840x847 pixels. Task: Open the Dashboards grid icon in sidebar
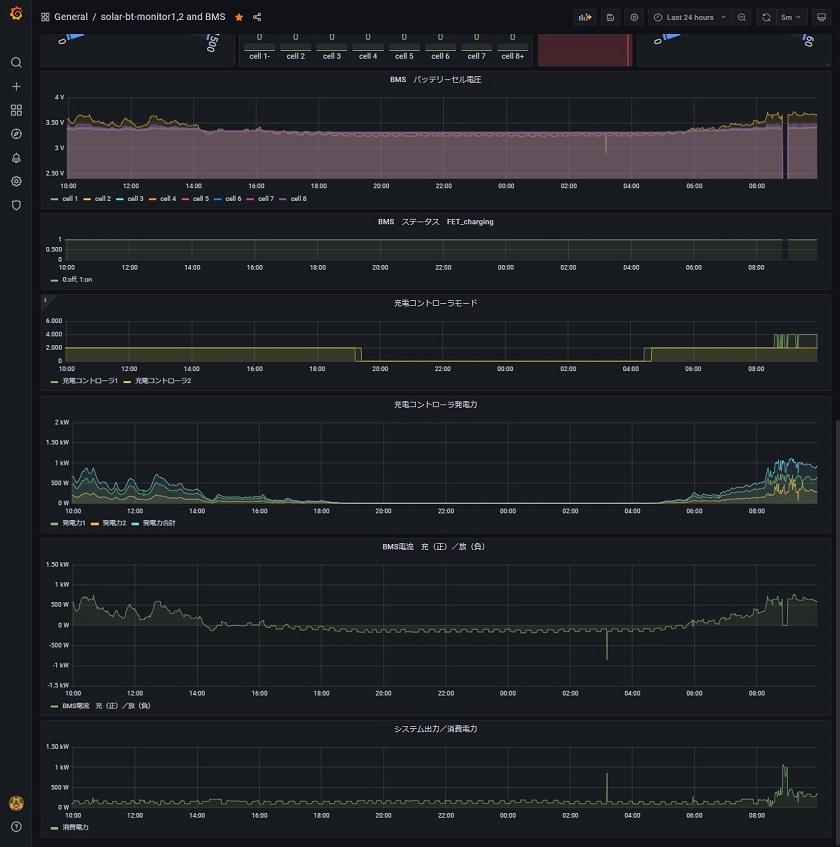(x=16, y=110)
